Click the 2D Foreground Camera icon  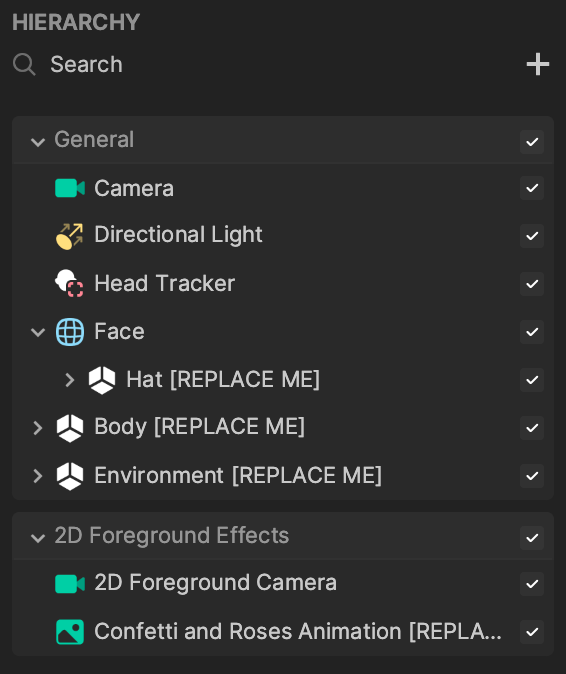[x=70, y=584]
